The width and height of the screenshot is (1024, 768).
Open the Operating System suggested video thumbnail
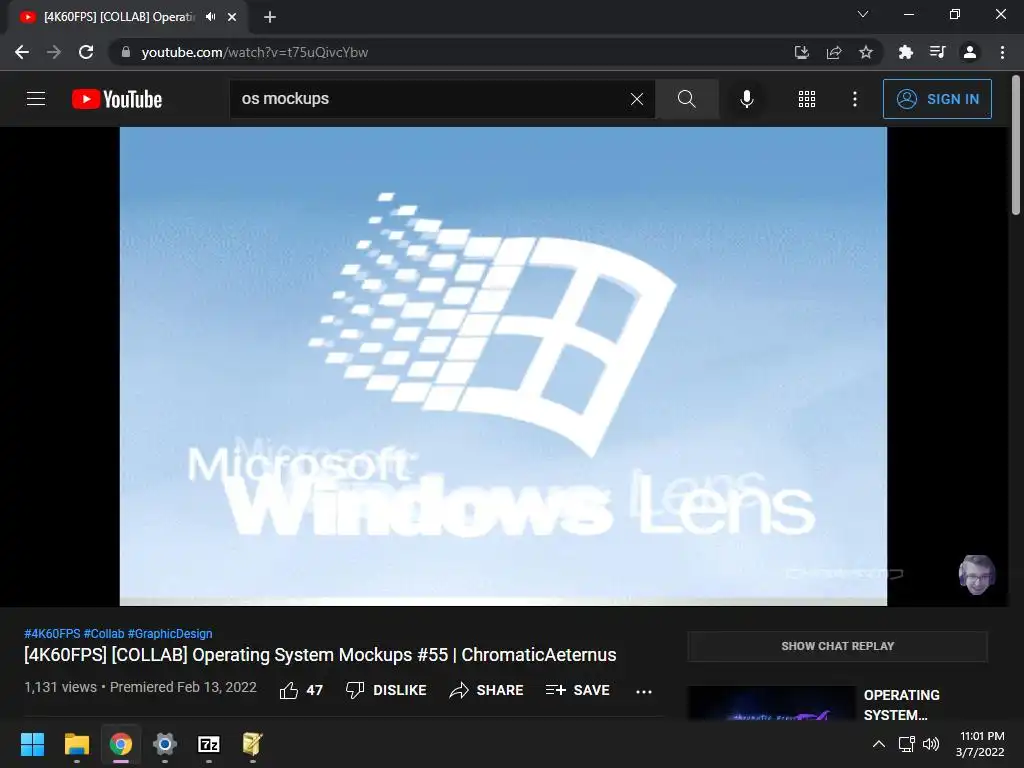point(771,703)
